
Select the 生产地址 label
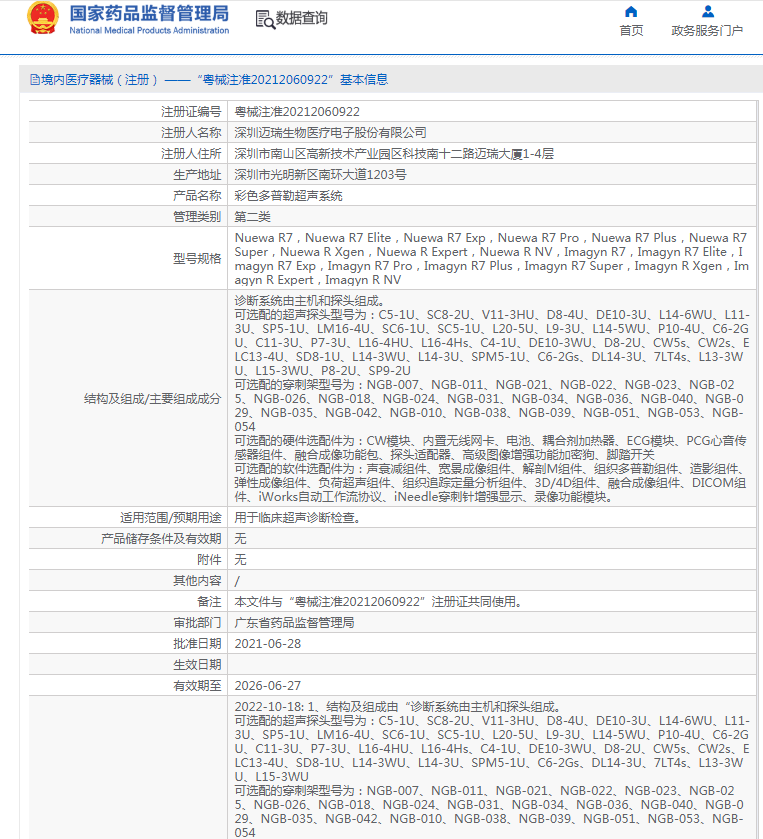tap(197, 175)
